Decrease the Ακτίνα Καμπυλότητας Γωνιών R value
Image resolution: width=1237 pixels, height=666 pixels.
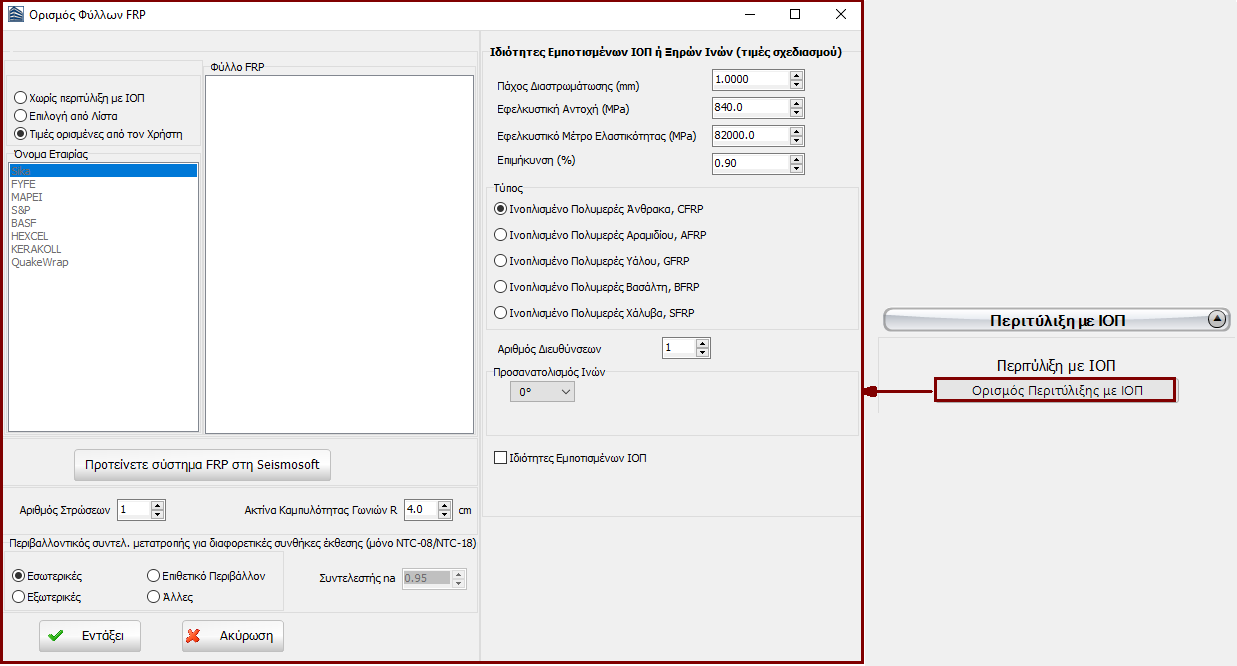tap(442, 514)
